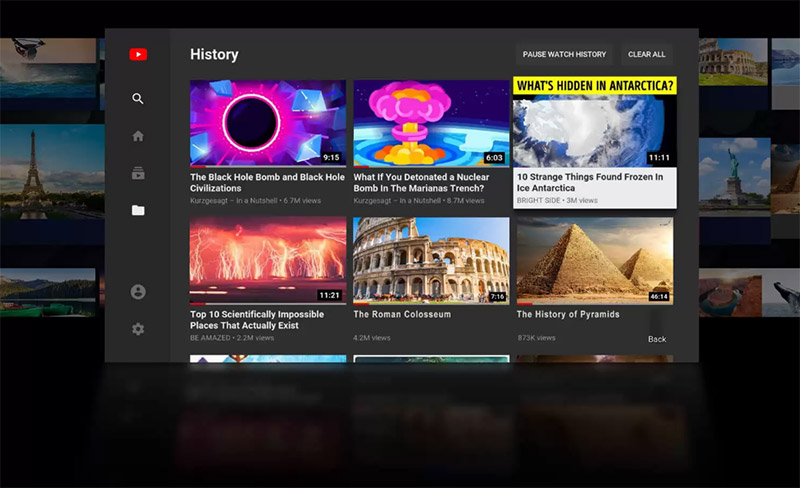Viewport: 800px width, 488px height.
Task: Click 'Kurzgesagt – In a Nutshell • 8.7M views' text
Action: click(418, 201)
